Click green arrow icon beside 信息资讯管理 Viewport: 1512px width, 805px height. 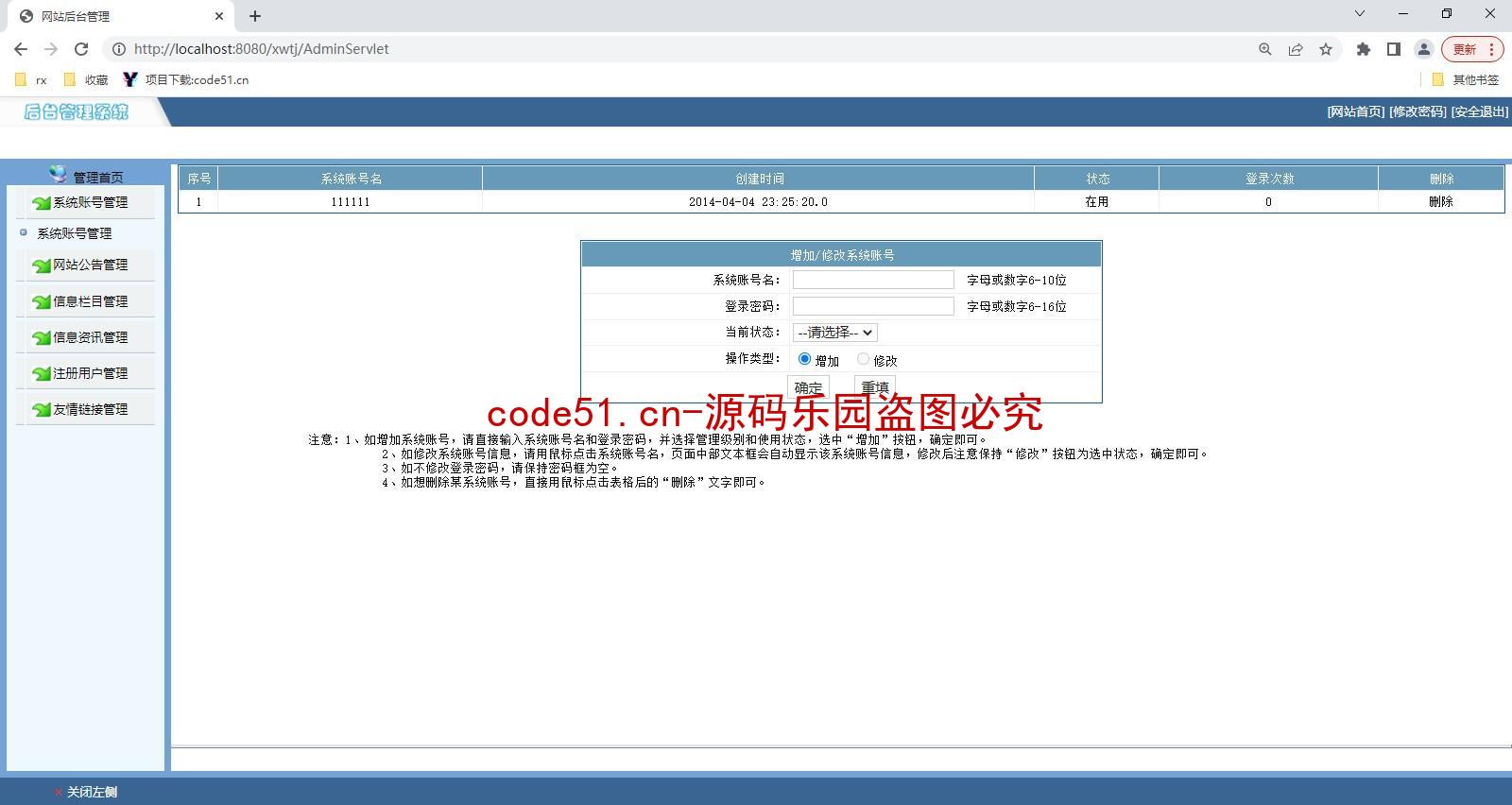[42, 338]
